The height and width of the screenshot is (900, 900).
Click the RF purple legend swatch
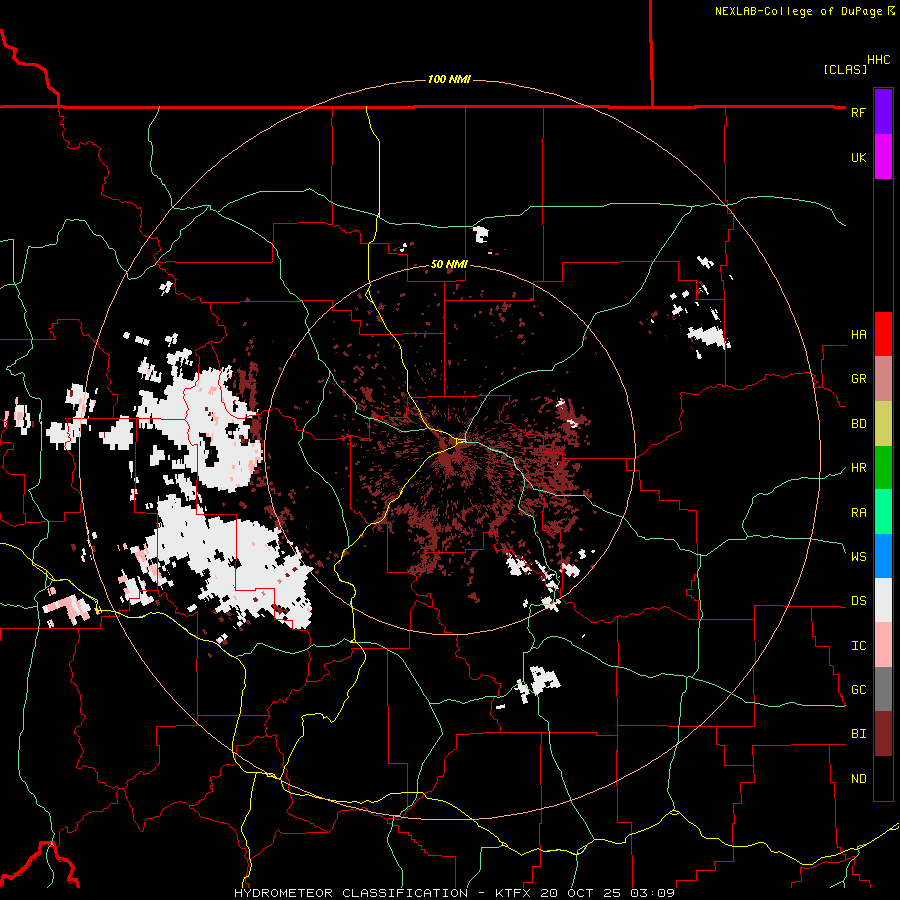coord(883,112)
